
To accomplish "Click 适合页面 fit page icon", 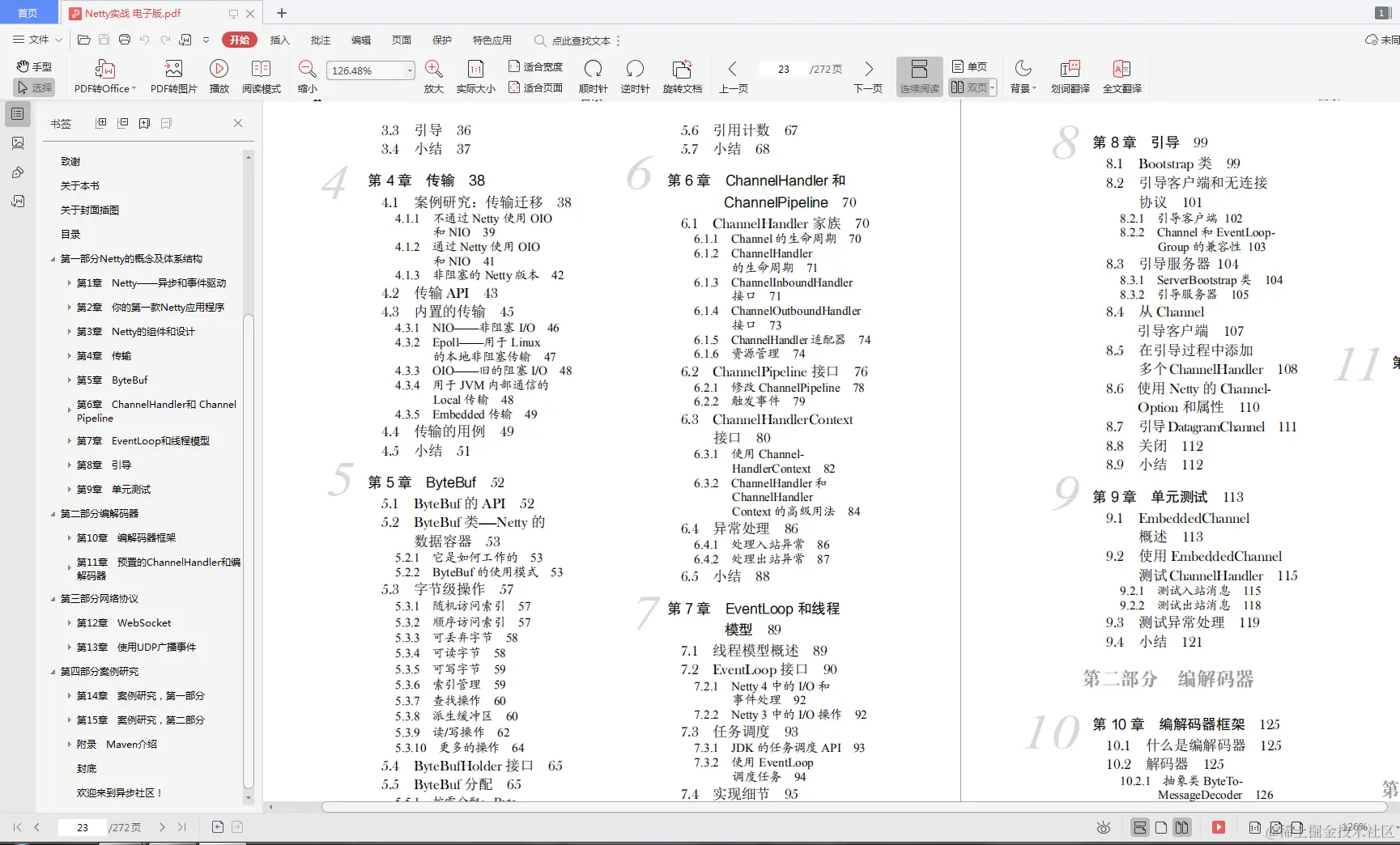I will 535,87.
